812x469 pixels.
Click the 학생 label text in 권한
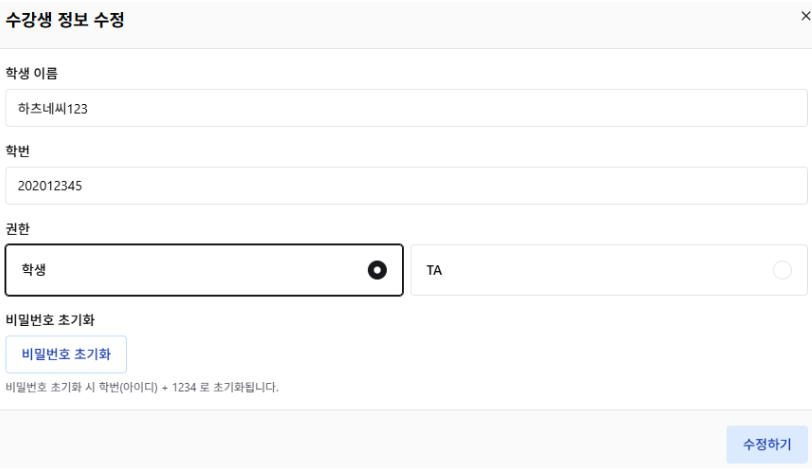click(35, 270)
